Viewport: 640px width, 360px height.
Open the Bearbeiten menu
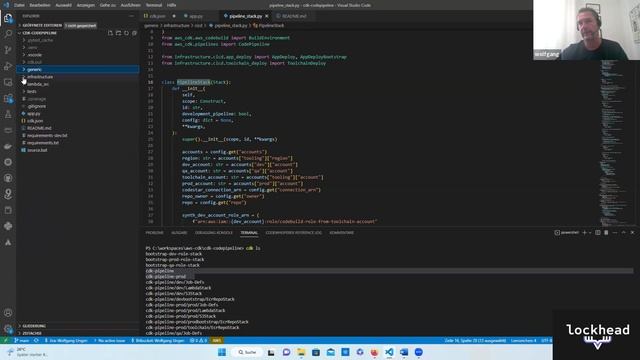(x=40, y=5)
